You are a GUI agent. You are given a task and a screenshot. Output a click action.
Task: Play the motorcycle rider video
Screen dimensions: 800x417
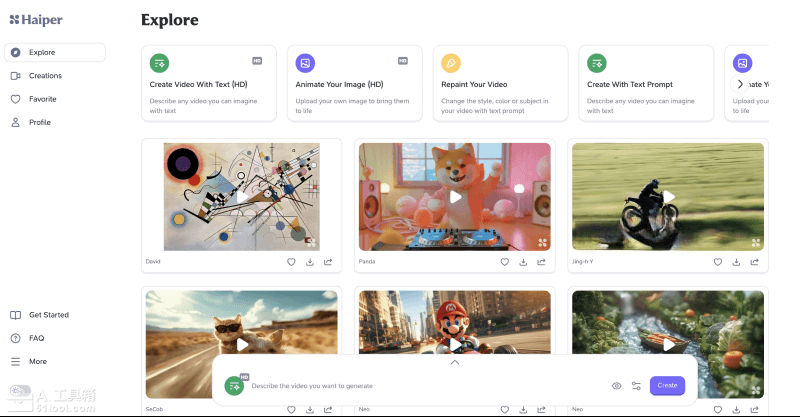click(668, 197)
